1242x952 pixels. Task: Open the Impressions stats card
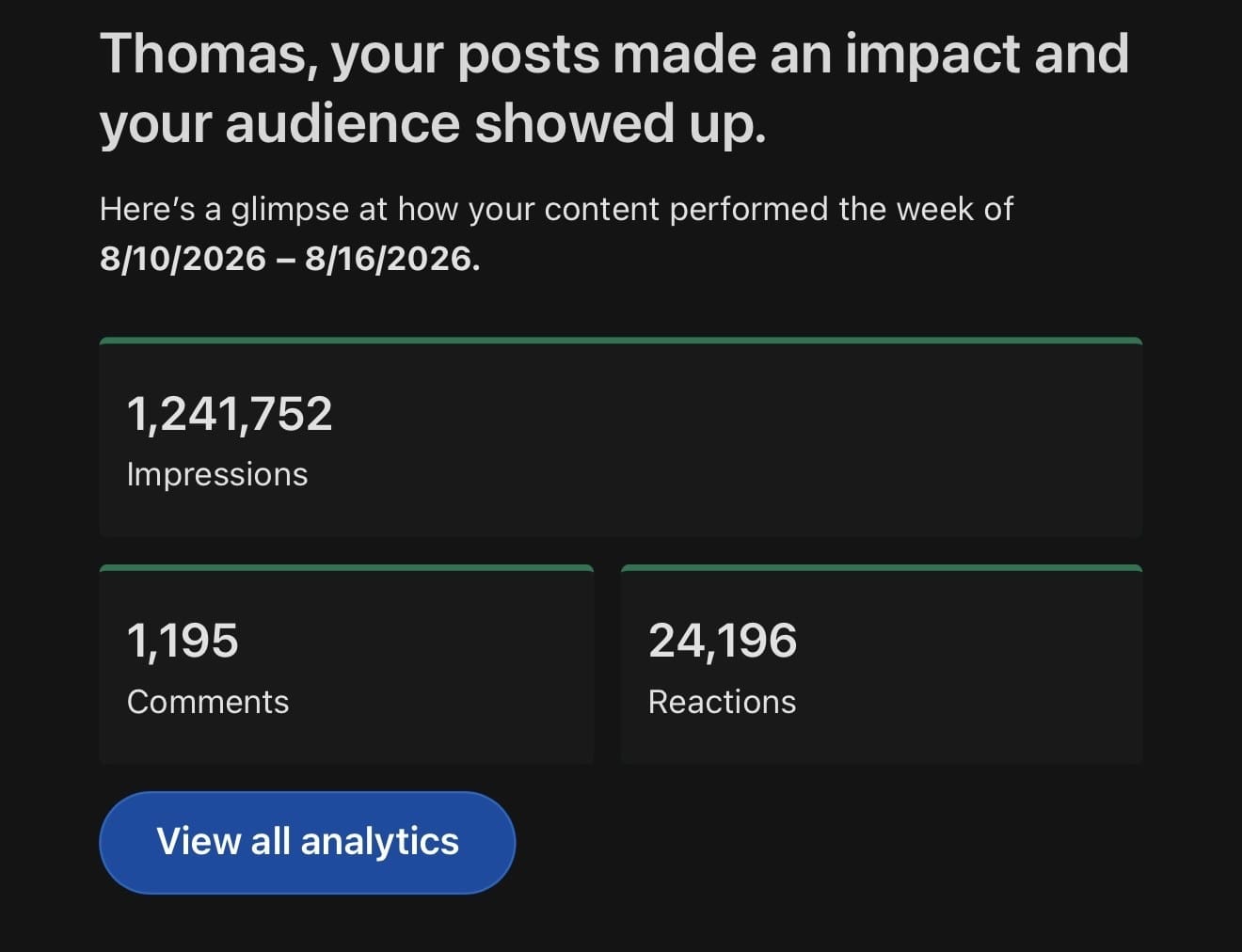(x=621, y=437)
